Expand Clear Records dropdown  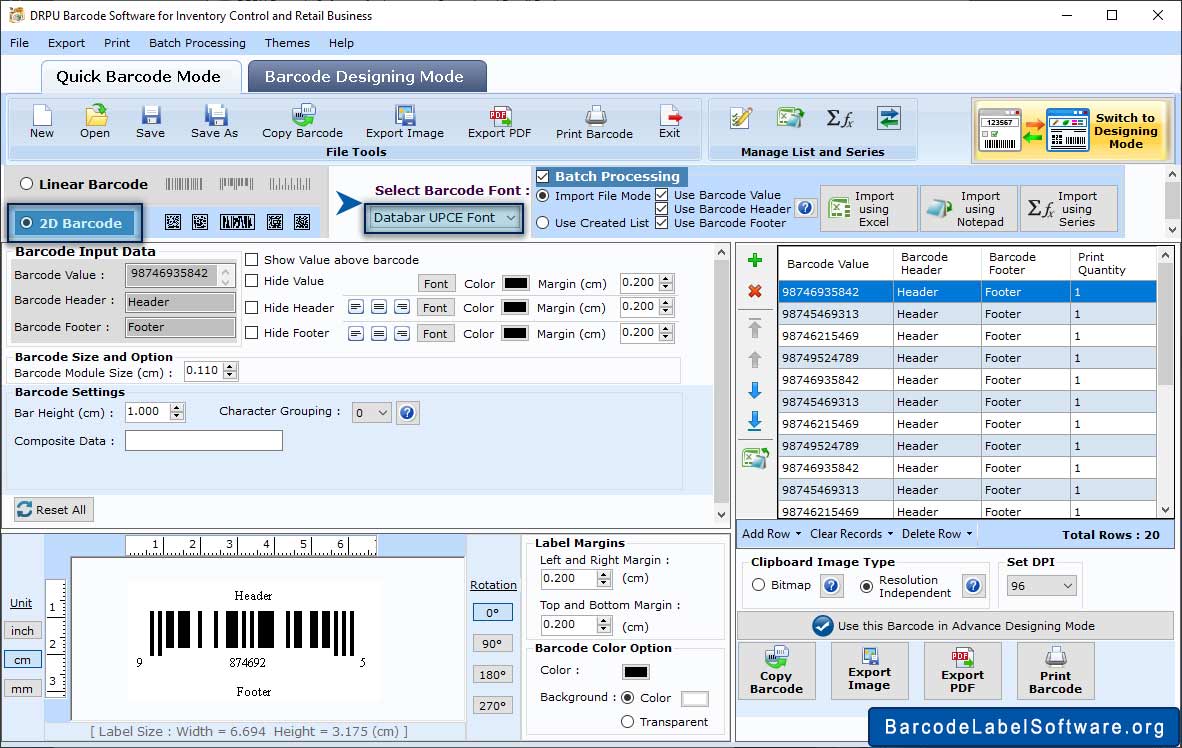tap(851, 534)
